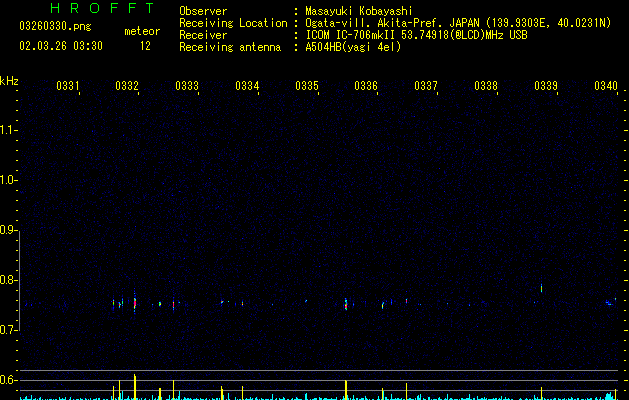The height and width of the screenshot is (400, 629).
Task: Click the 0.8 kHz frequency label
Action: [8, 280]
